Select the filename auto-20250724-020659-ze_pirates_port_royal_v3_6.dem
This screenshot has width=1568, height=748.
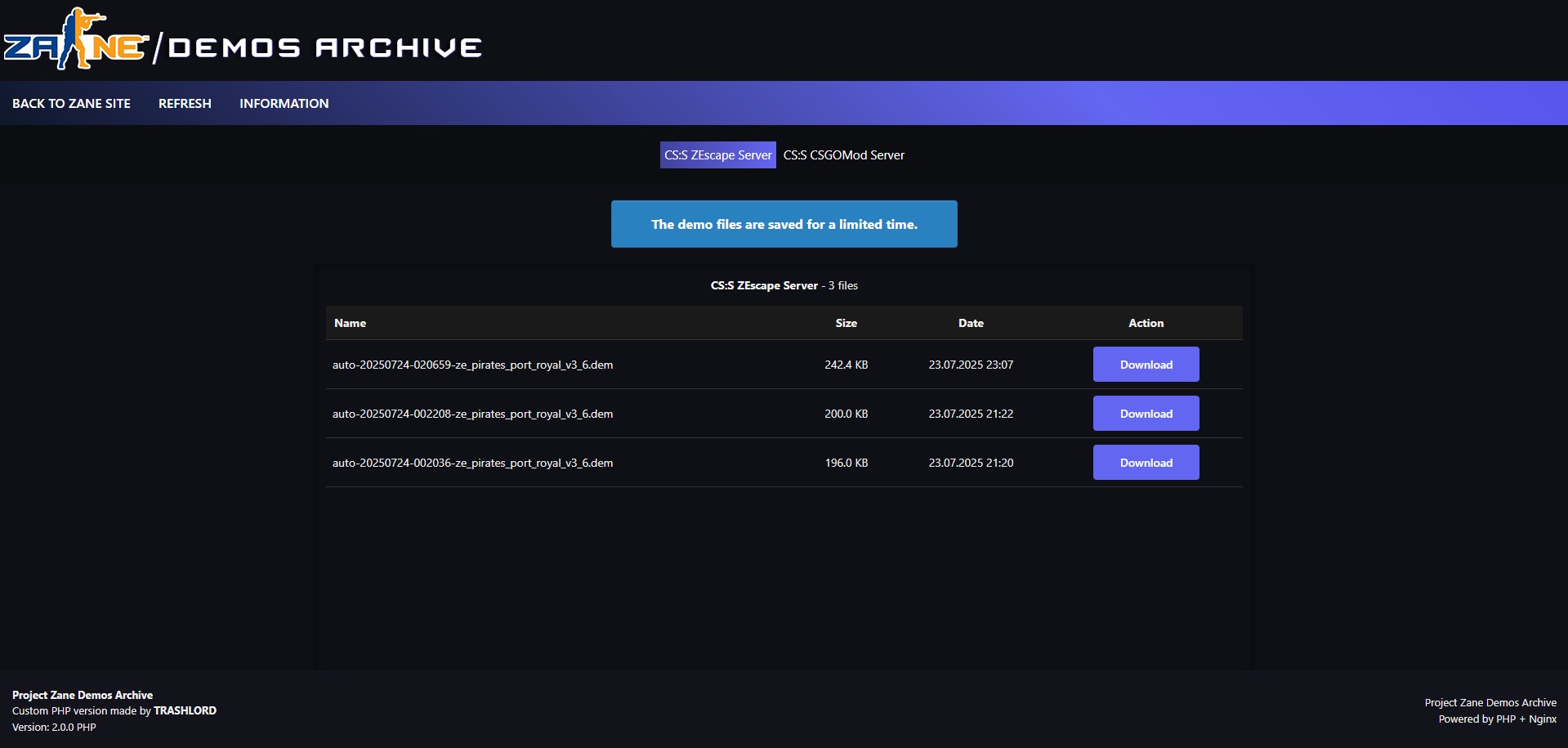[x=472, y=365]
